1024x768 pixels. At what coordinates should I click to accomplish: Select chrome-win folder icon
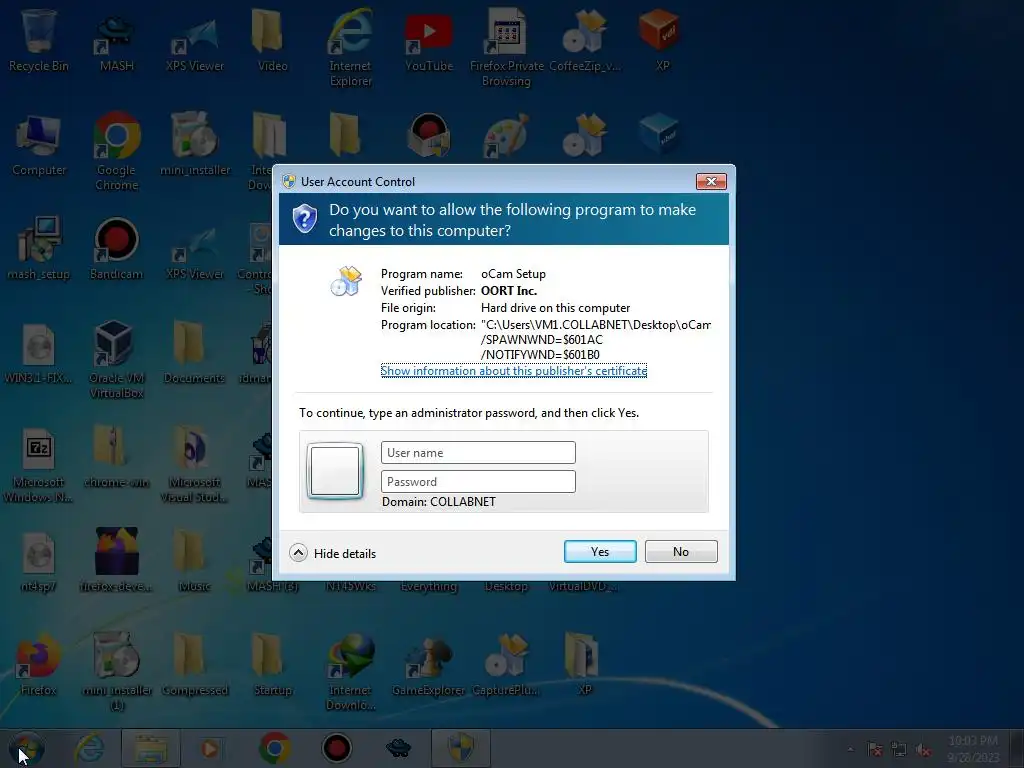point(116,457)
